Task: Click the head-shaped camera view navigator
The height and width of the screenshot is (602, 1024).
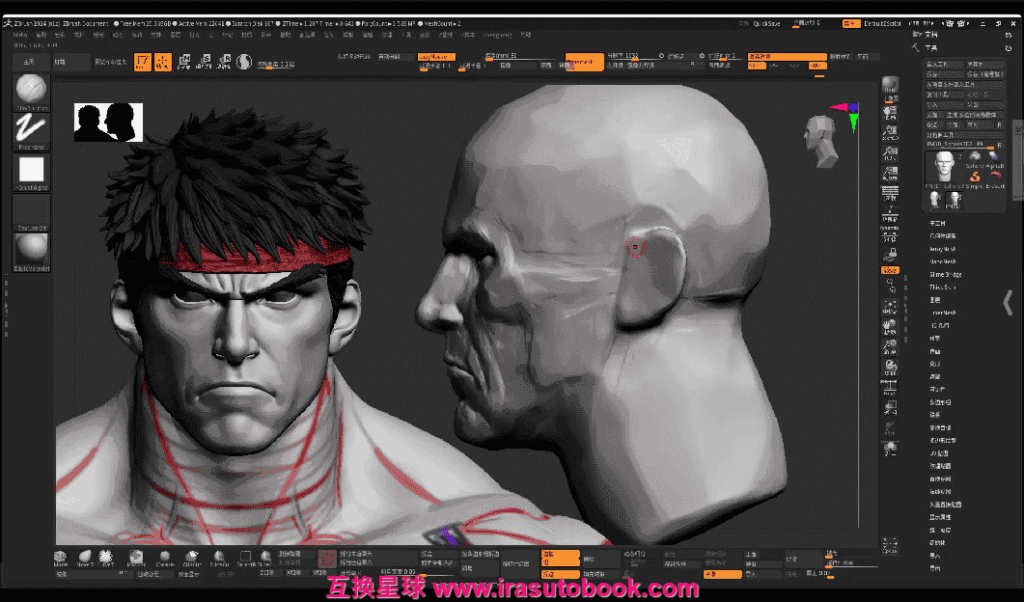Action: [x=822, y=140]
